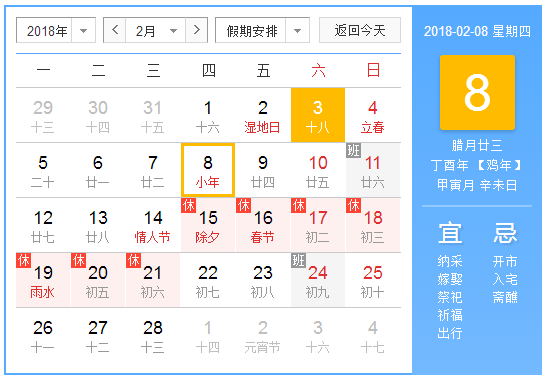The width and height of the screenshot is (547, 376).
Task: Select February 9 廿四
Action: [263, 171]
